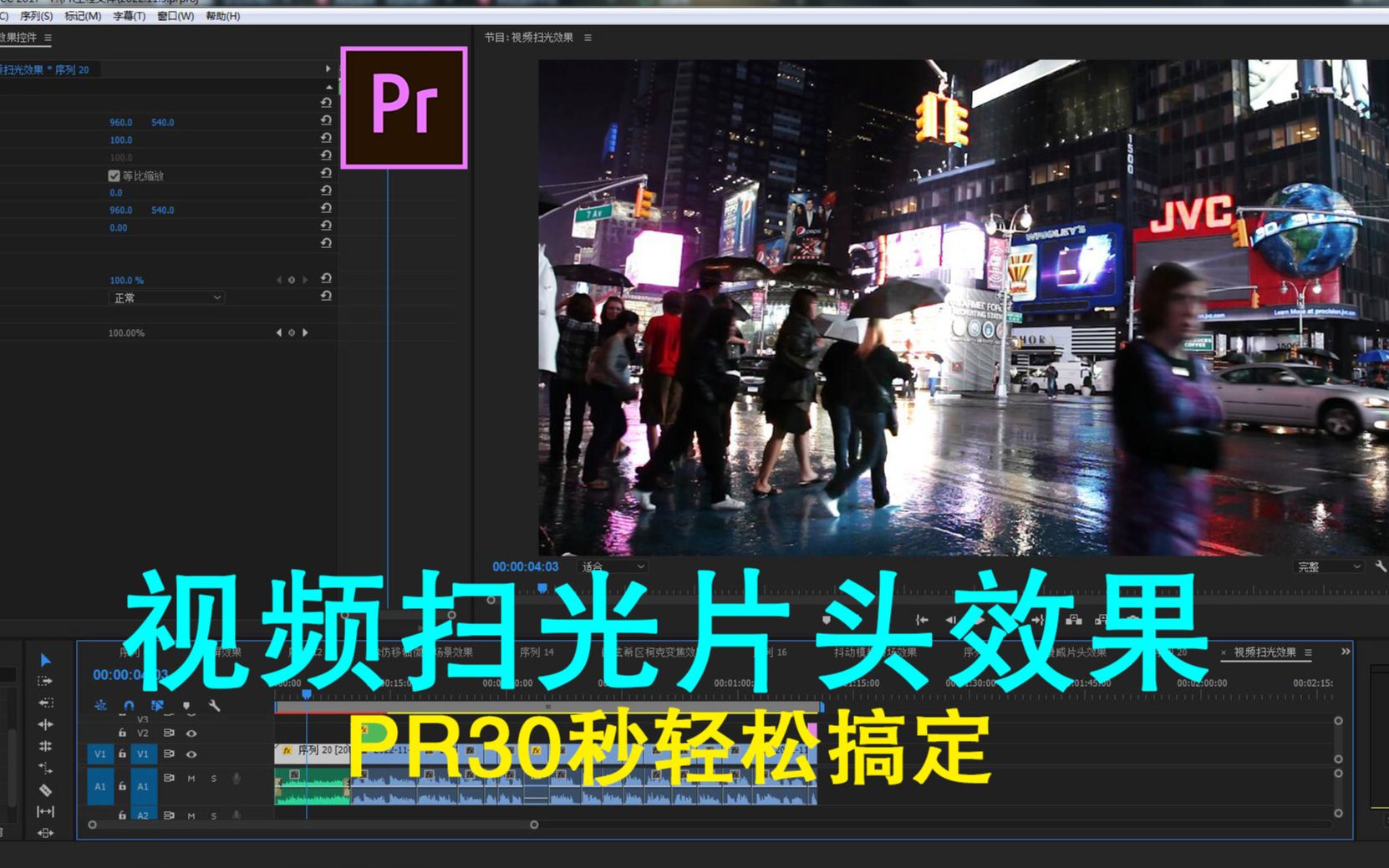Open the 适合 zoom level dropdown in program monitor
Image resolution: width=1389 pixels, height=868 pixels.
click(610, 566)
